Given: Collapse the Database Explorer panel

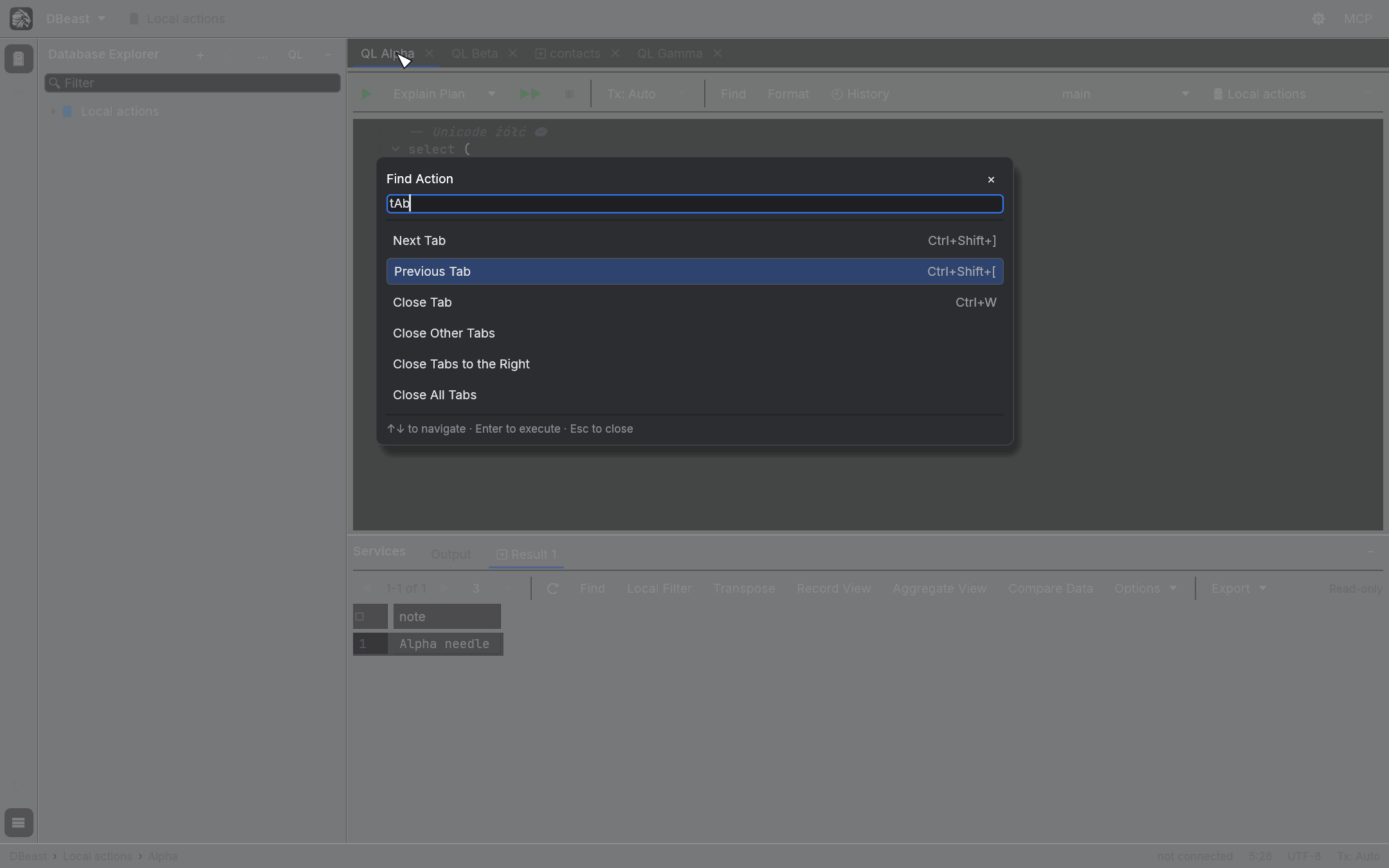Looking at the screenshot, I should click(x=328, y=55).
